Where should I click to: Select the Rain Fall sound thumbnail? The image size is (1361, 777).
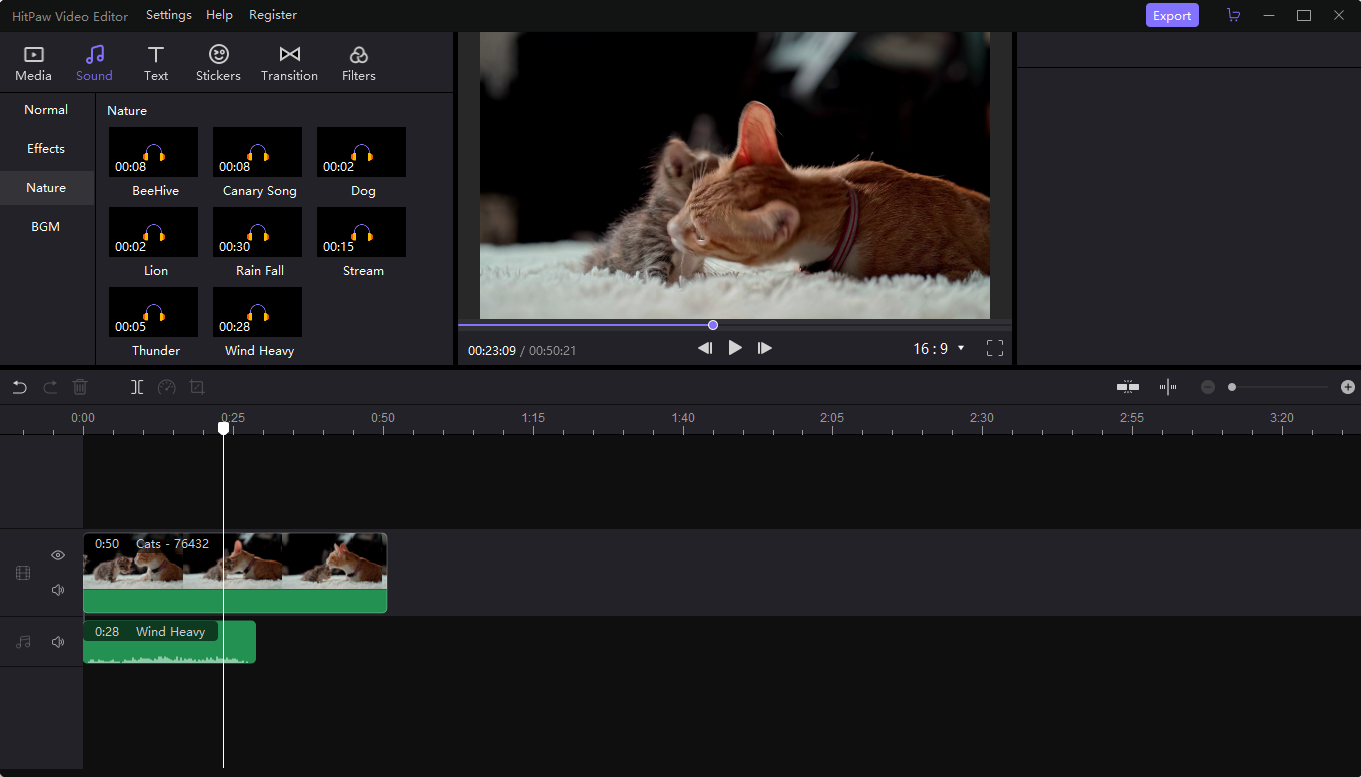(257, 232)
